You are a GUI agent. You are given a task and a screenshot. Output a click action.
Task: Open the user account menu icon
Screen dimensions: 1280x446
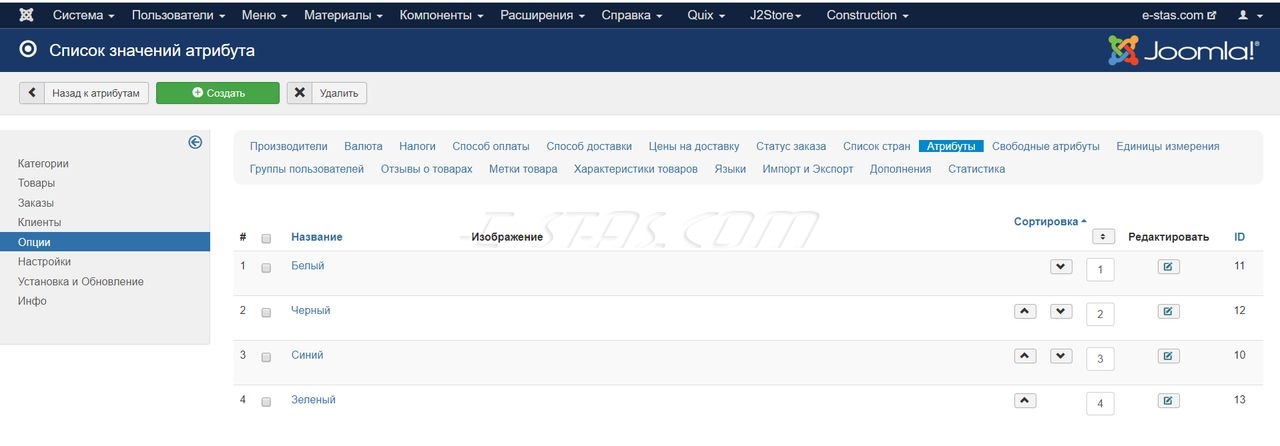tap(1249, 15)
